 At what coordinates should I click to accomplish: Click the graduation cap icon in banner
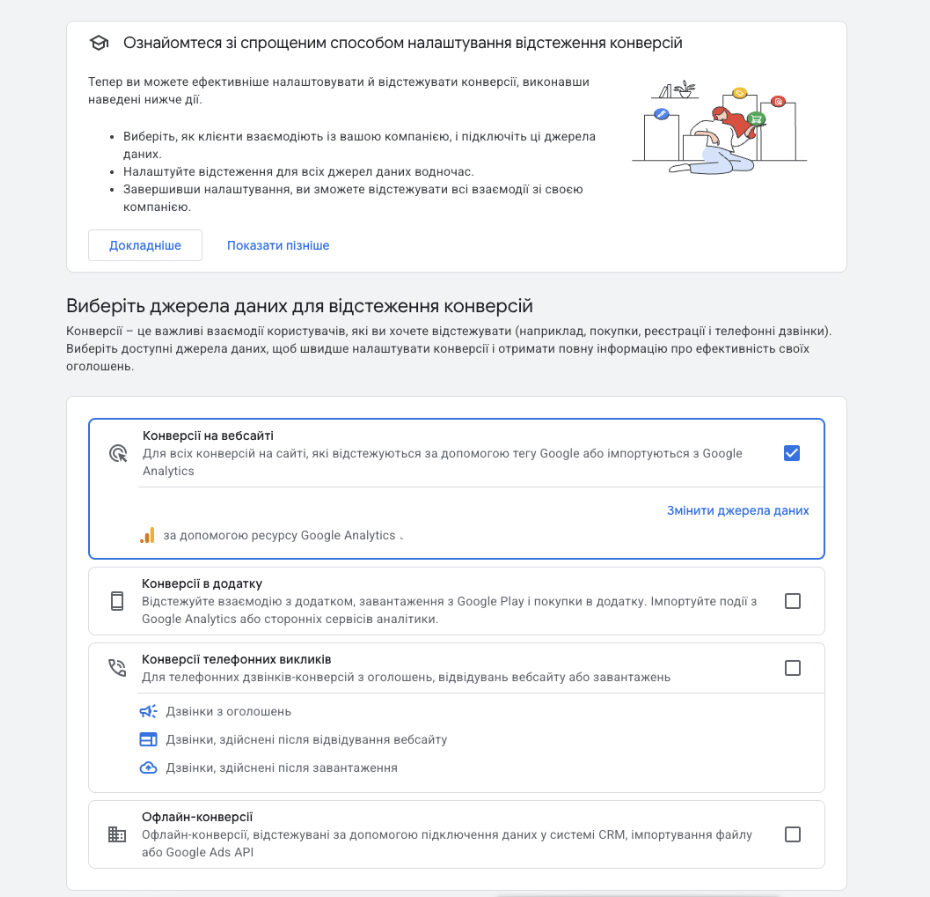99,43
